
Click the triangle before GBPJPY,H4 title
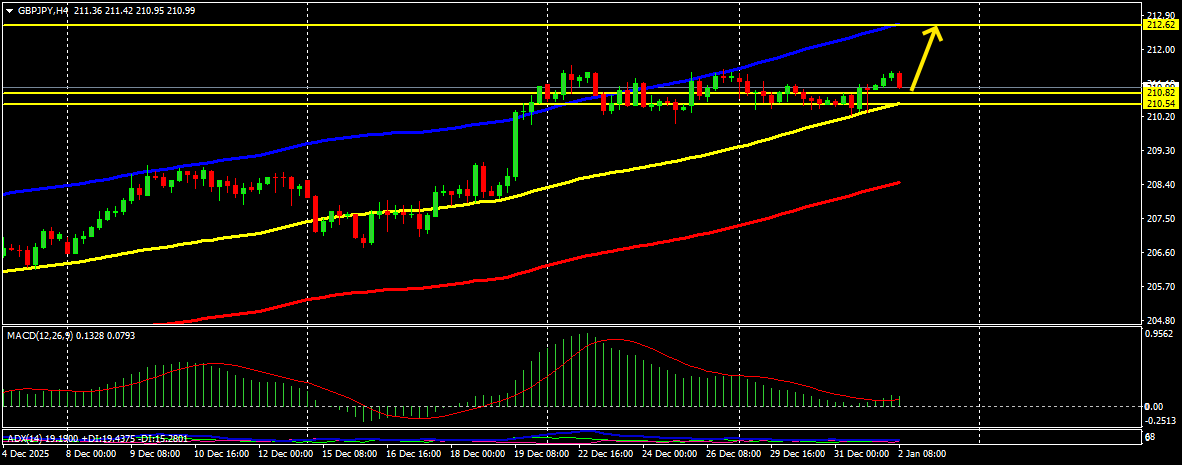[10, 11]
